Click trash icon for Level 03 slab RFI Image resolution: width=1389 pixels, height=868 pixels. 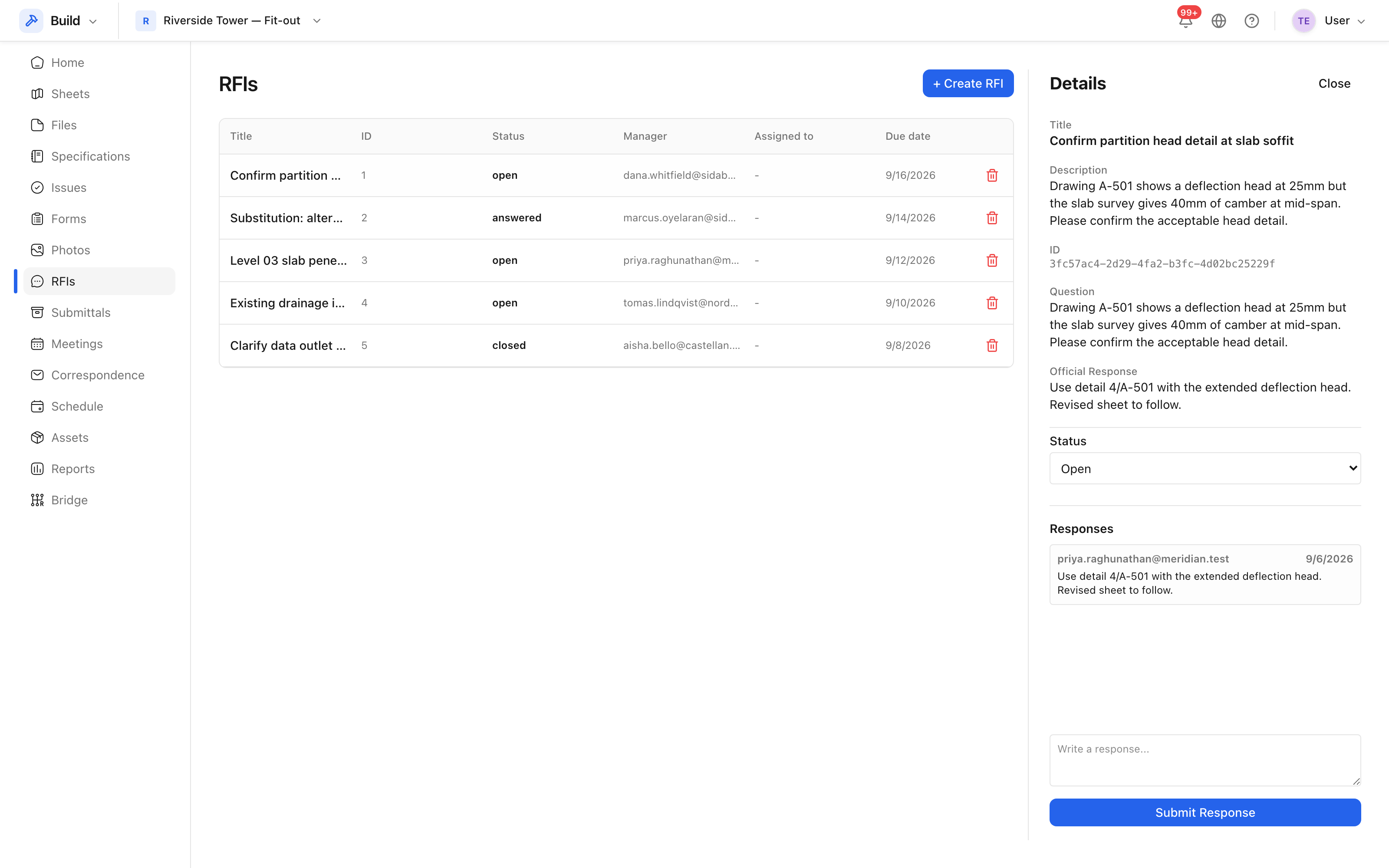[x=992, y=260]
